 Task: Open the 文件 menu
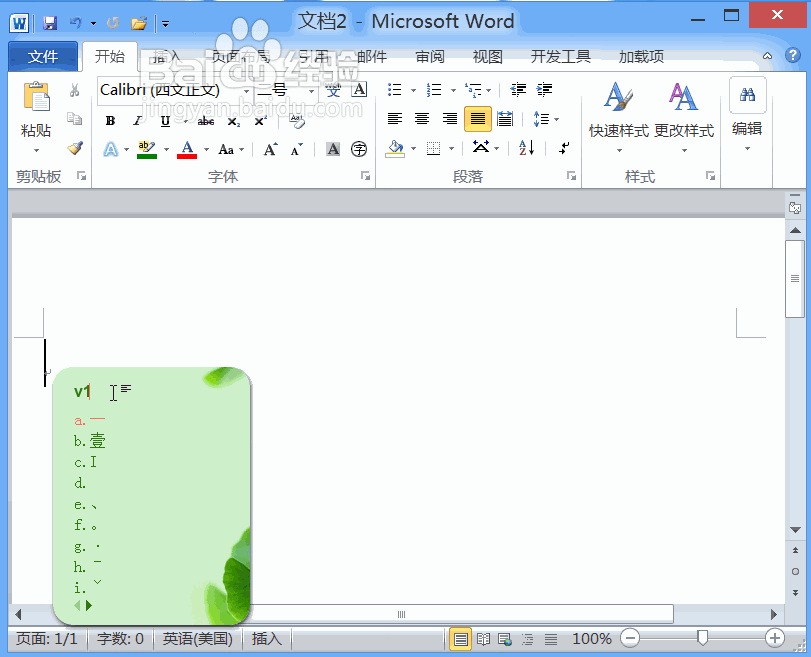coord(43,56)
